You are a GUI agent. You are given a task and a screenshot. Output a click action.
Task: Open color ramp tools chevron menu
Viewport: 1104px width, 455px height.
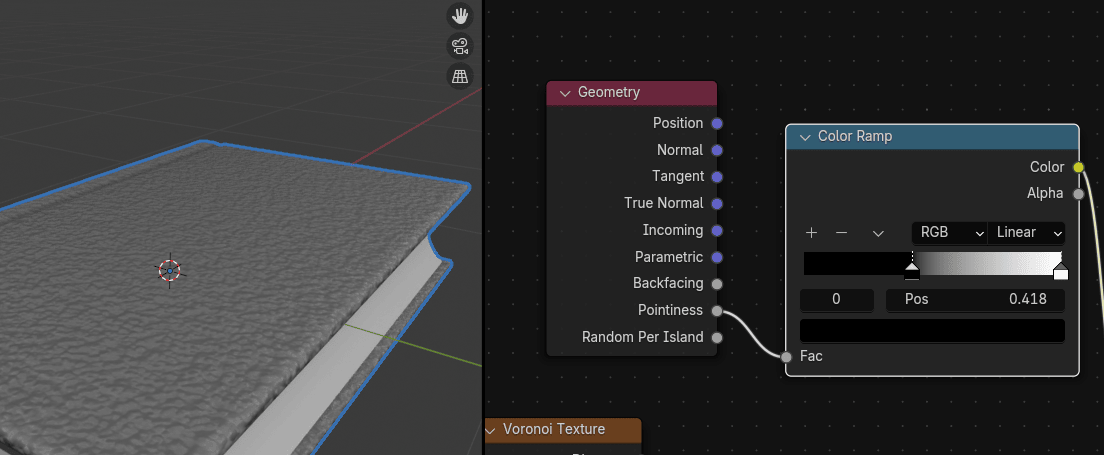point(878,232)
